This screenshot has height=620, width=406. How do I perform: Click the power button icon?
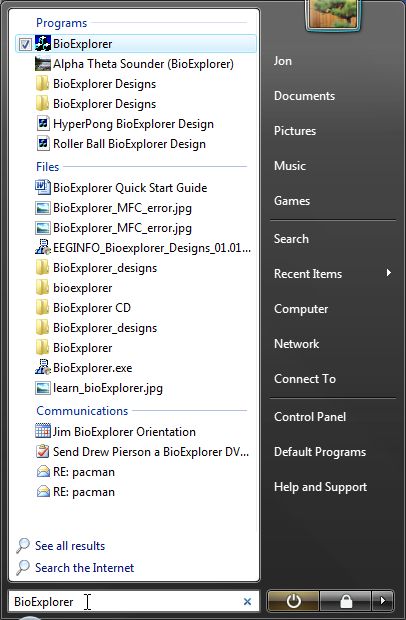[x=293, y=601]
